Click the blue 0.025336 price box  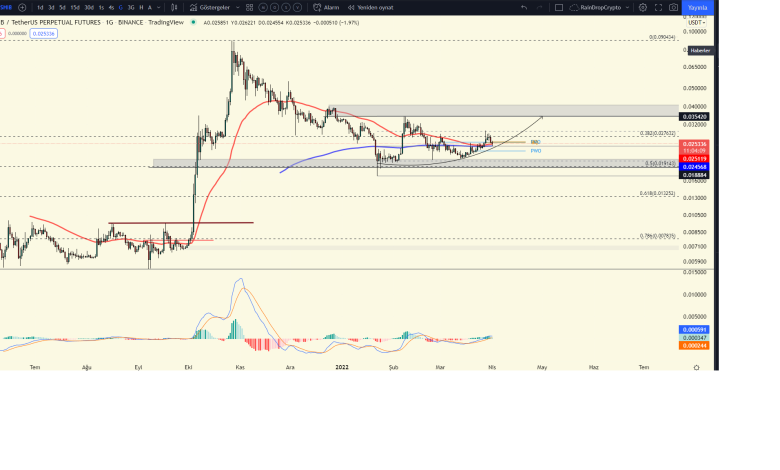coord(44,33)
